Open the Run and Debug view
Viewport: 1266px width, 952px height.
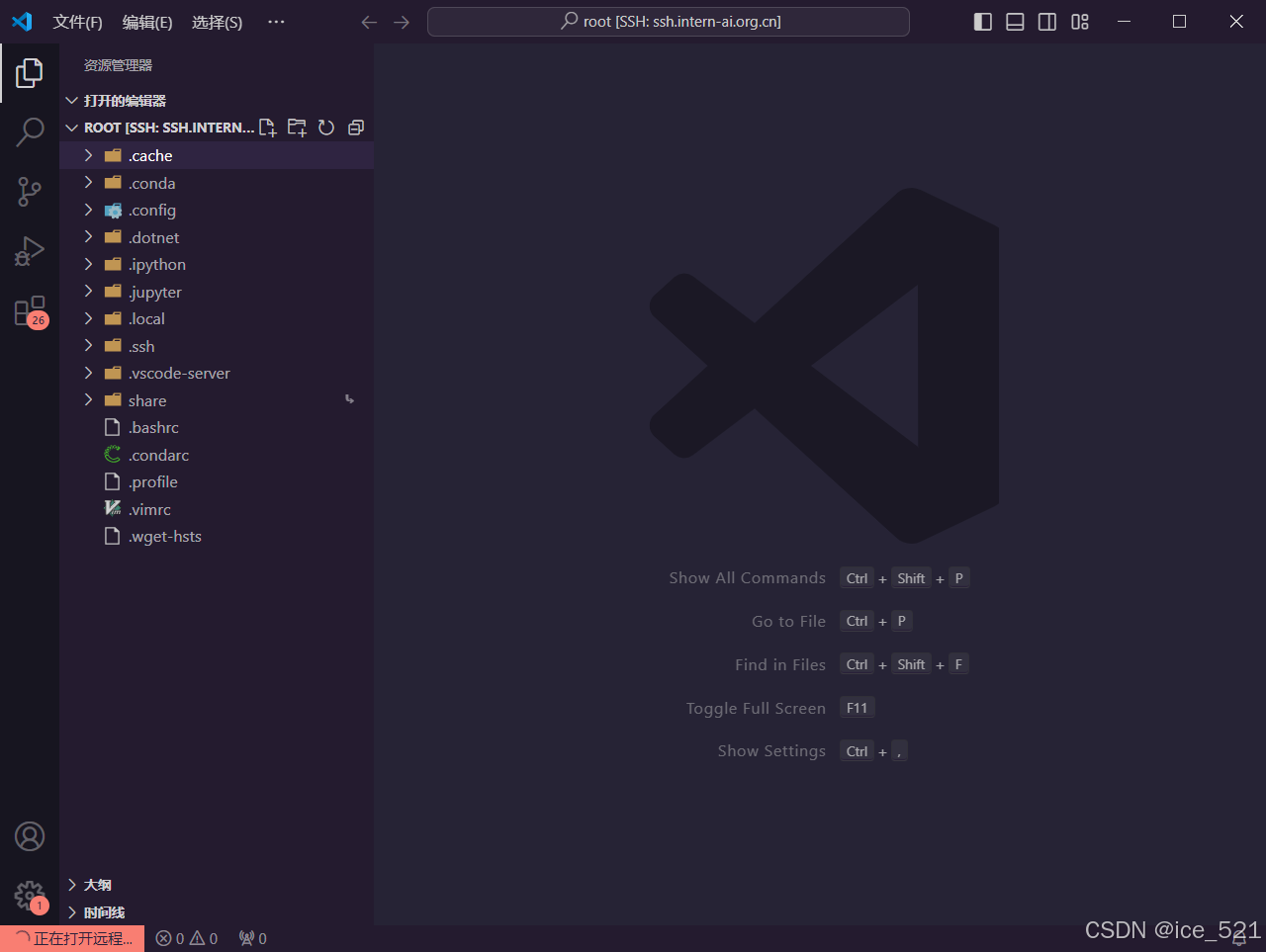pyautogui.click(x=30, y=251)
